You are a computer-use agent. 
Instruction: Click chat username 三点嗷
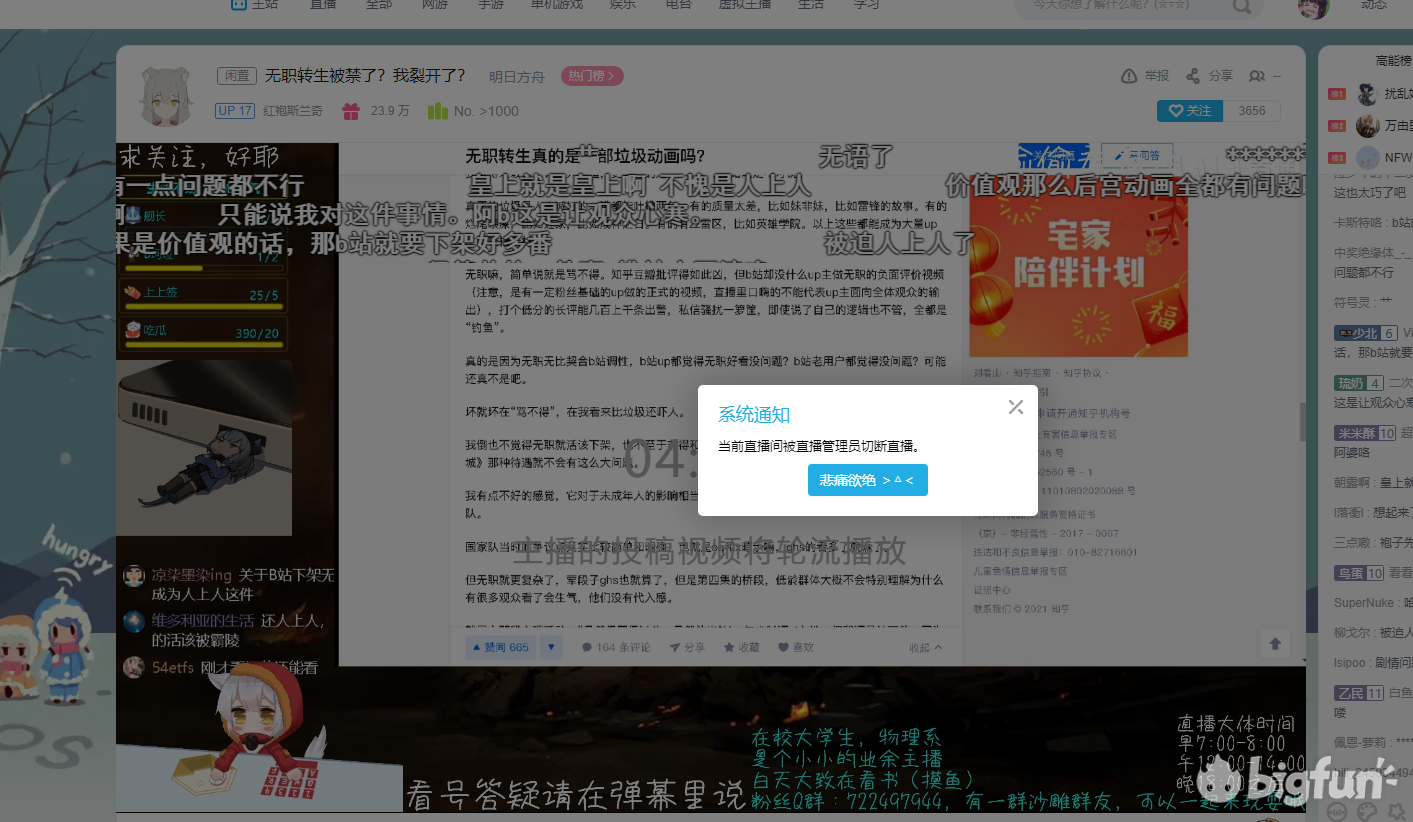[x=1352, y=543]
